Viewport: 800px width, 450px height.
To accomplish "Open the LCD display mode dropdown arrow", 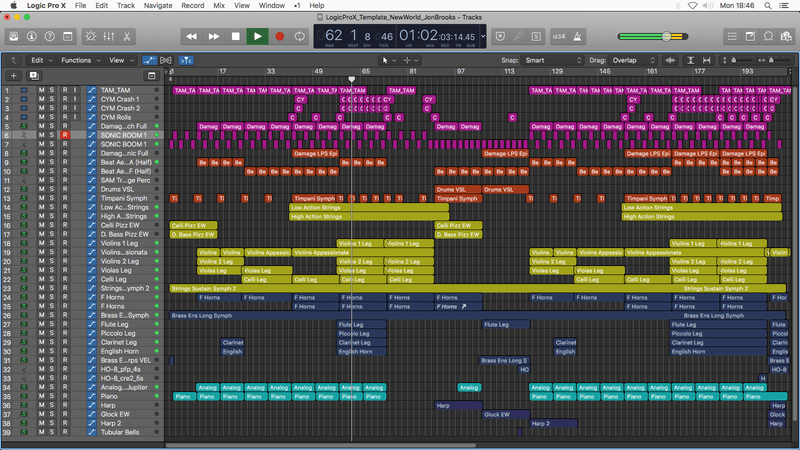I will [x=483, y=37].
